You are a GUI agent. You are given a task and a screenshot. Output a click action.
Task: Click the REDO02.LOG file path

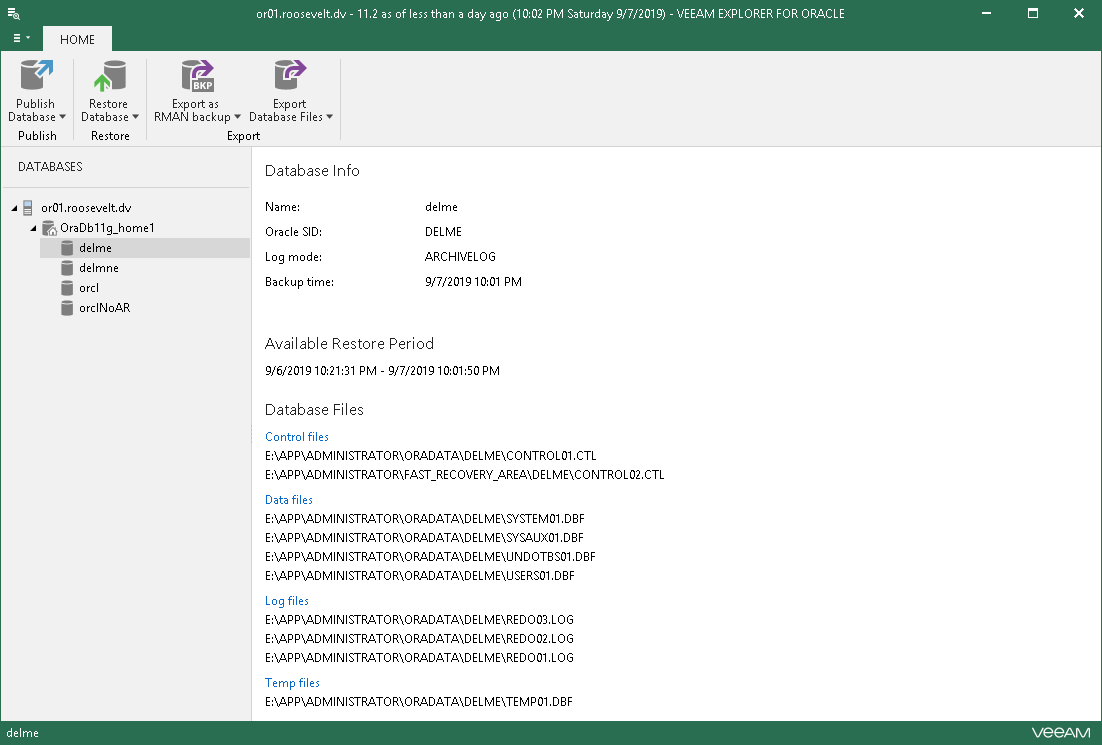click(420, 639)
